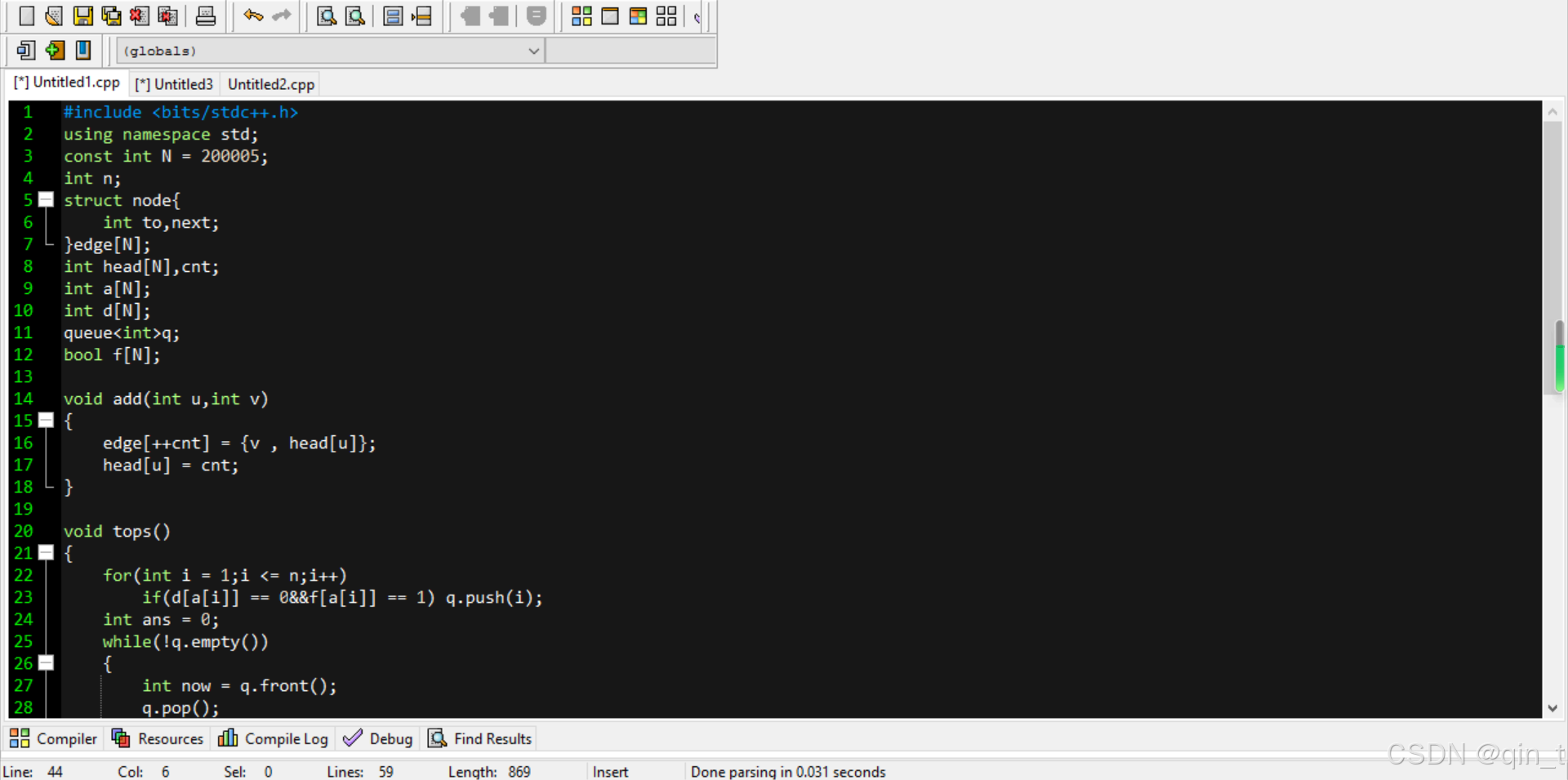Place cursor on 'queue<int>q;' line
Screen dimensions: 1568x780
tap(122, 332)
